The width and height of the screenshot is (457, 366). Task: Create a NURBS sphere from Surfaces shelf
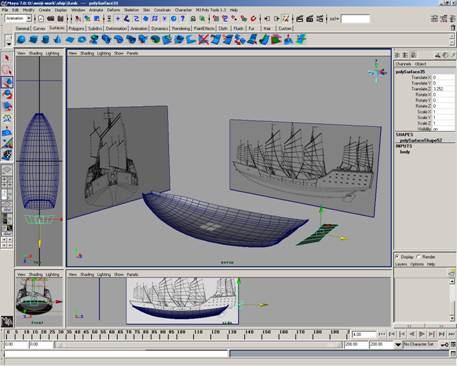[21, 40]
